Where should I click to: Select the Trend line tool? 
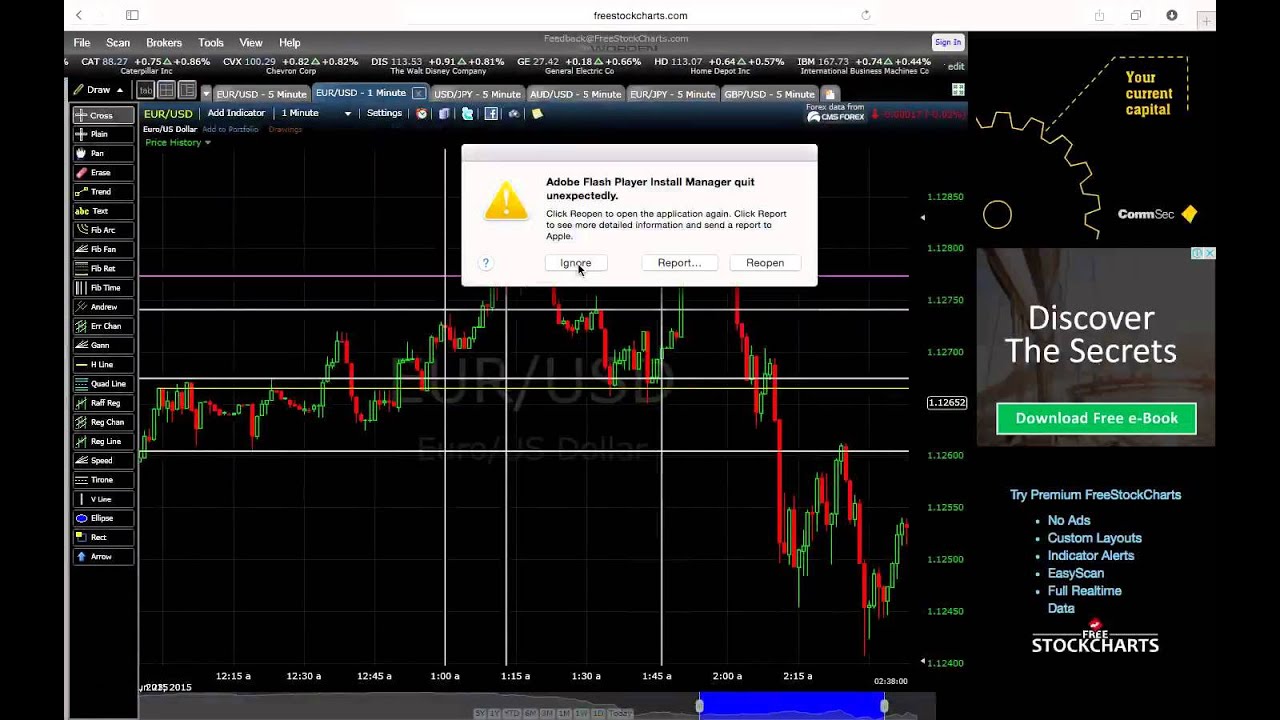(103, 192)
